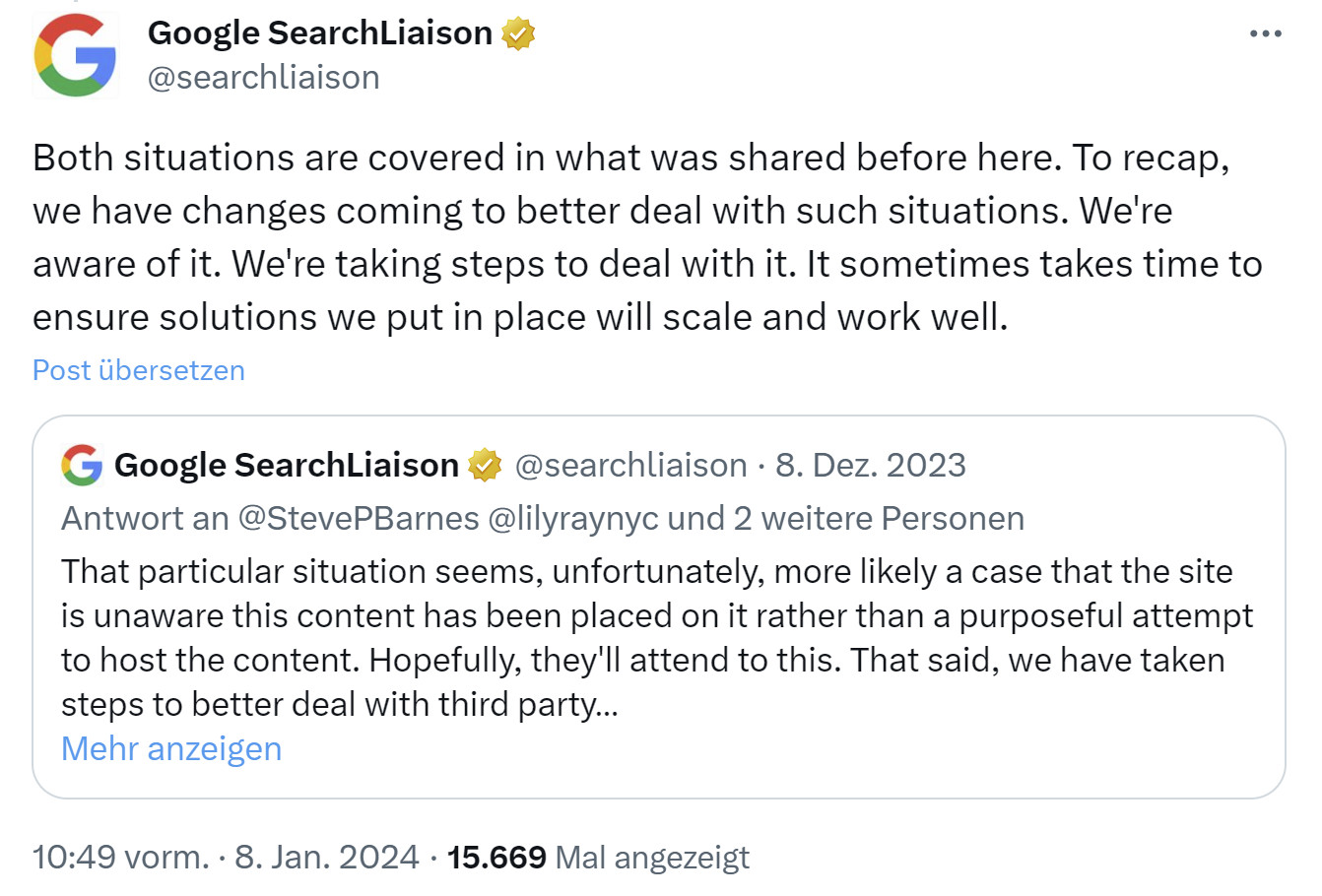Click the gold verified badge beside Google SearchLiaison

tap(516, 32)
